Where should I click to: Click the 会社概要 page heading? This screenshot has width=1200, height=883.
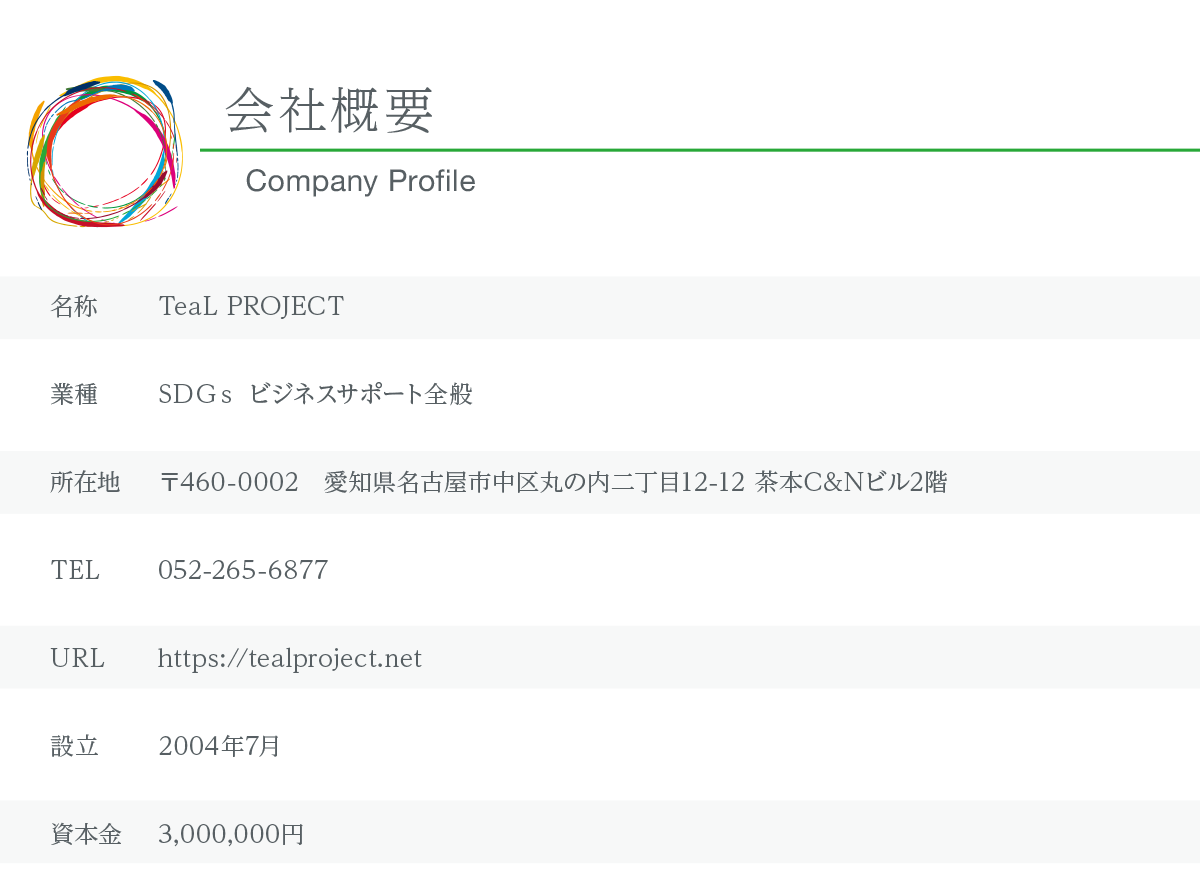(330, 110)
